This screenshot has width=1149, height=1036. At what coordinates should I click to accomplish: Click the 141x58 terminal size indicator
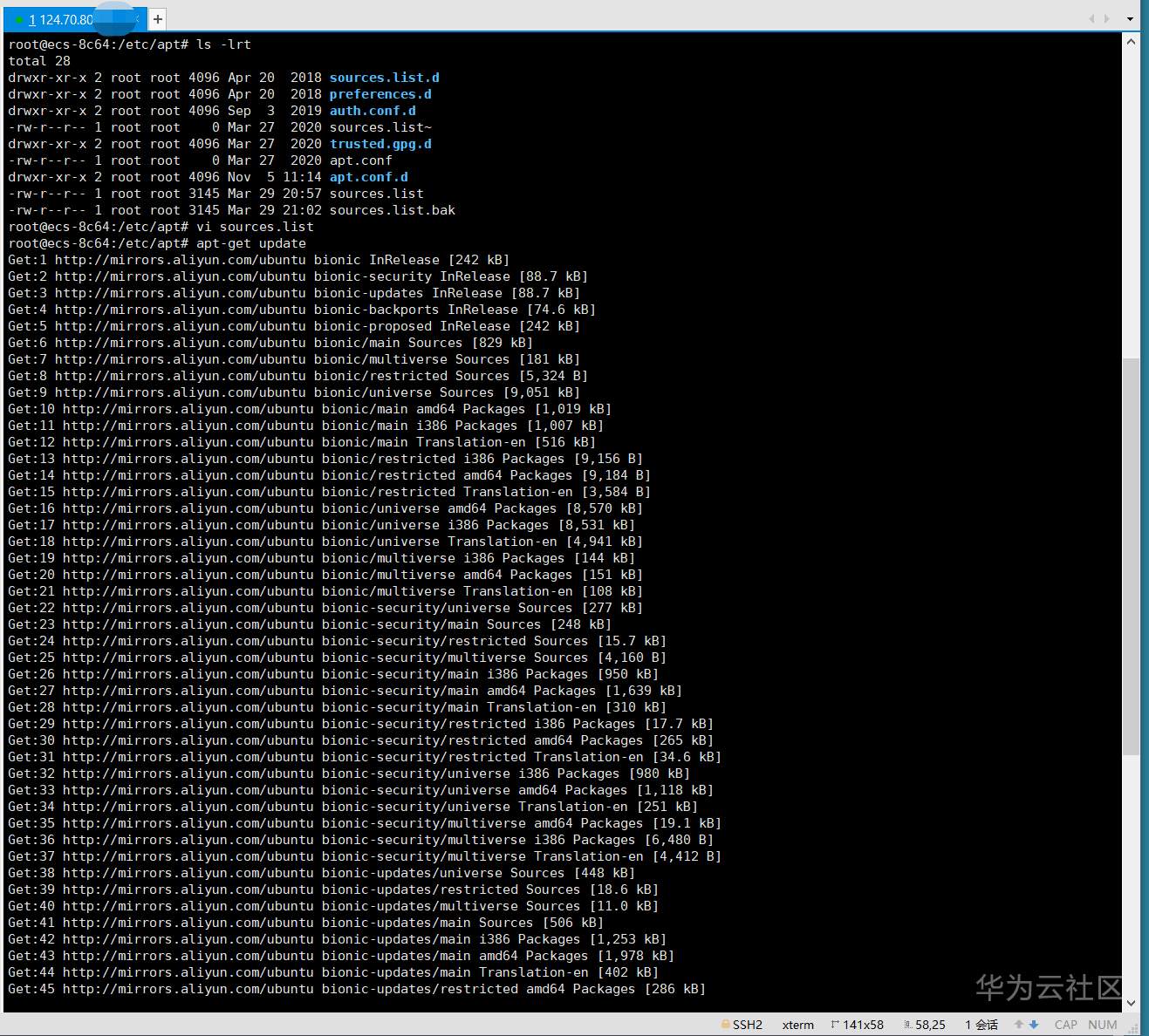(x=863, y=1025)
